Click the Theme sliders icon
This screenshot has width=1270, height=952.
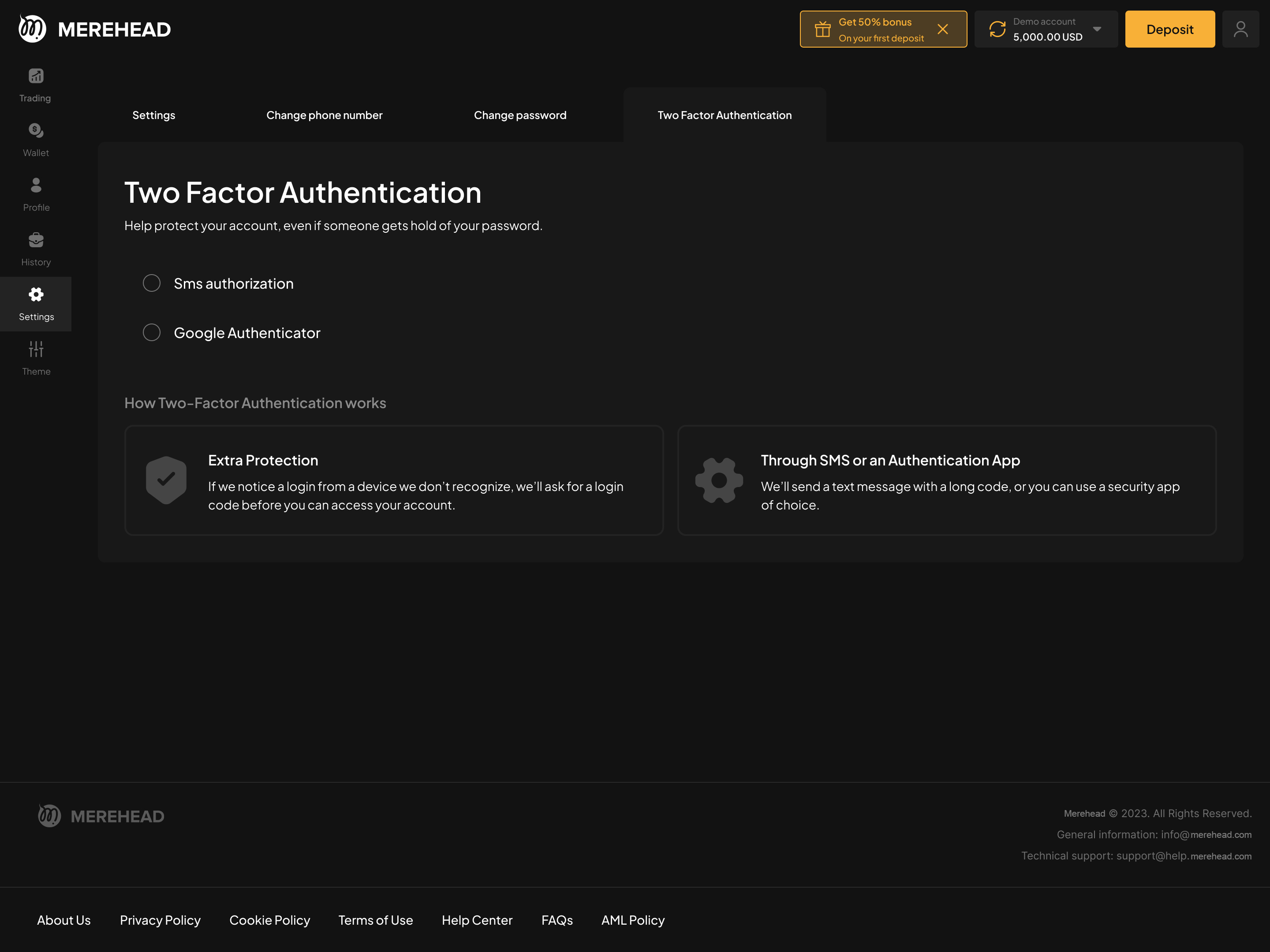[36, 350]
